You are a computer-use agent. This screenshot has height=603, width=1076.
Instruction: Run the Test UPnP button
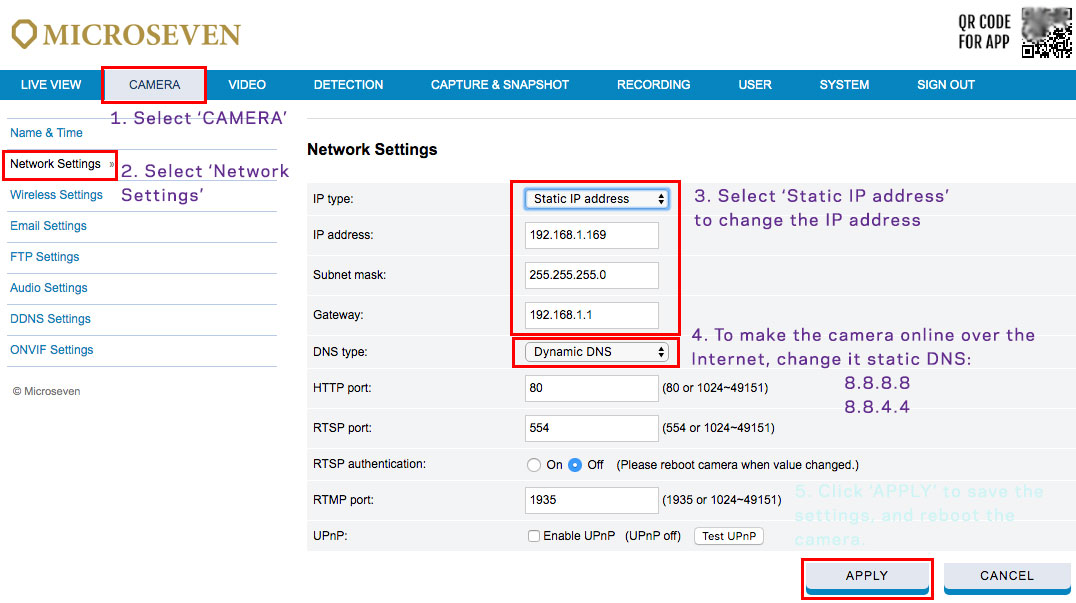728,536
